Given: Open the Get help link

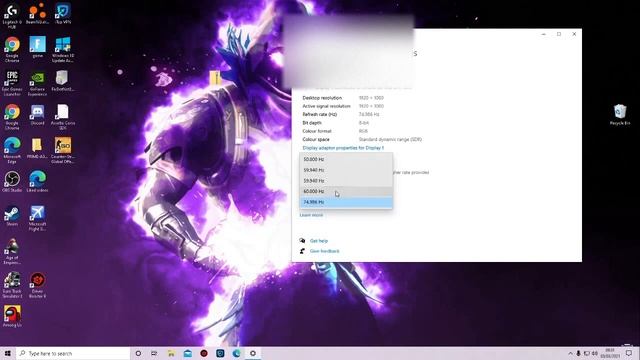Looking at the screenshot, I should click(x=318, y=241).
